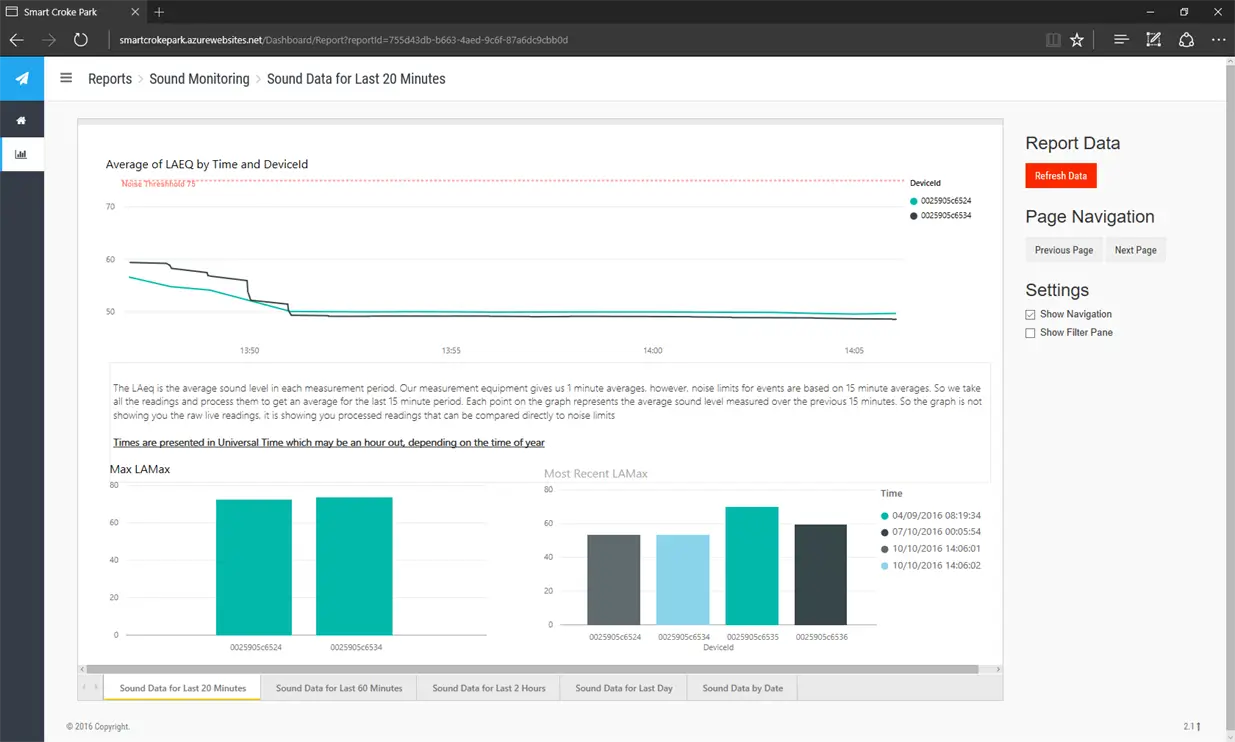The width and height of the screenshot is (1235, 742).
Task: Open browser More actions ellipsis menu
Action: click(1218, 39)
